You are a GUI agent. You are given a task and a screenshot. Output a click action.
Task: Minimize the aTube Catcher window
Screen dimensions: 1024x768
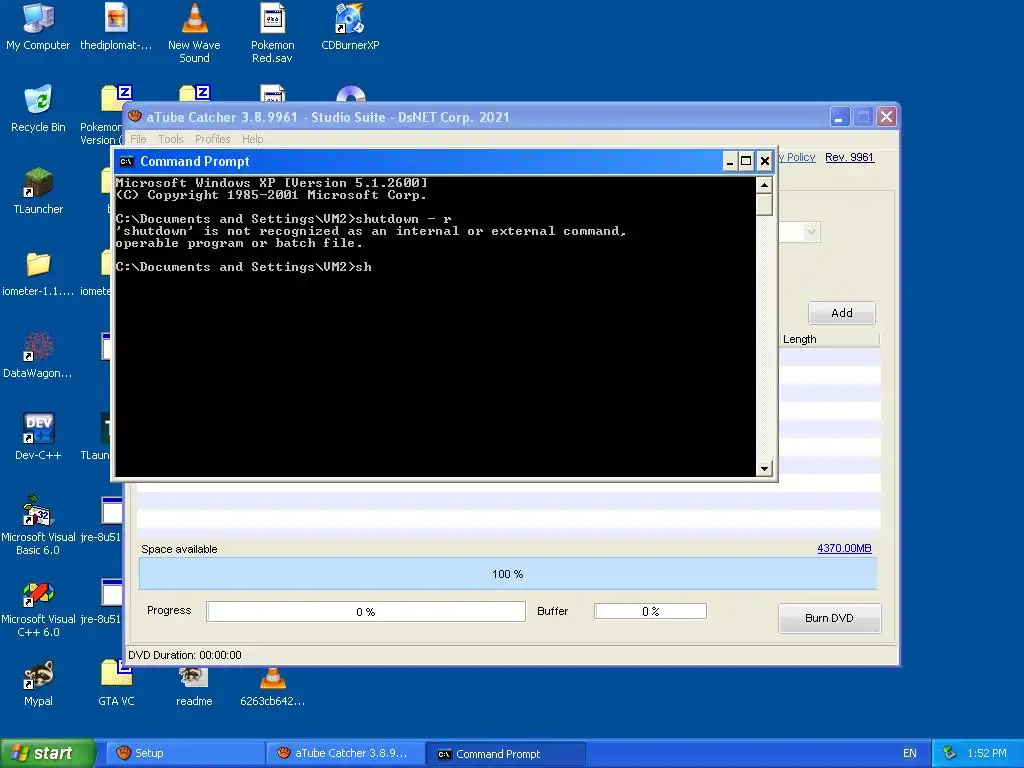[x=840, y=117]
